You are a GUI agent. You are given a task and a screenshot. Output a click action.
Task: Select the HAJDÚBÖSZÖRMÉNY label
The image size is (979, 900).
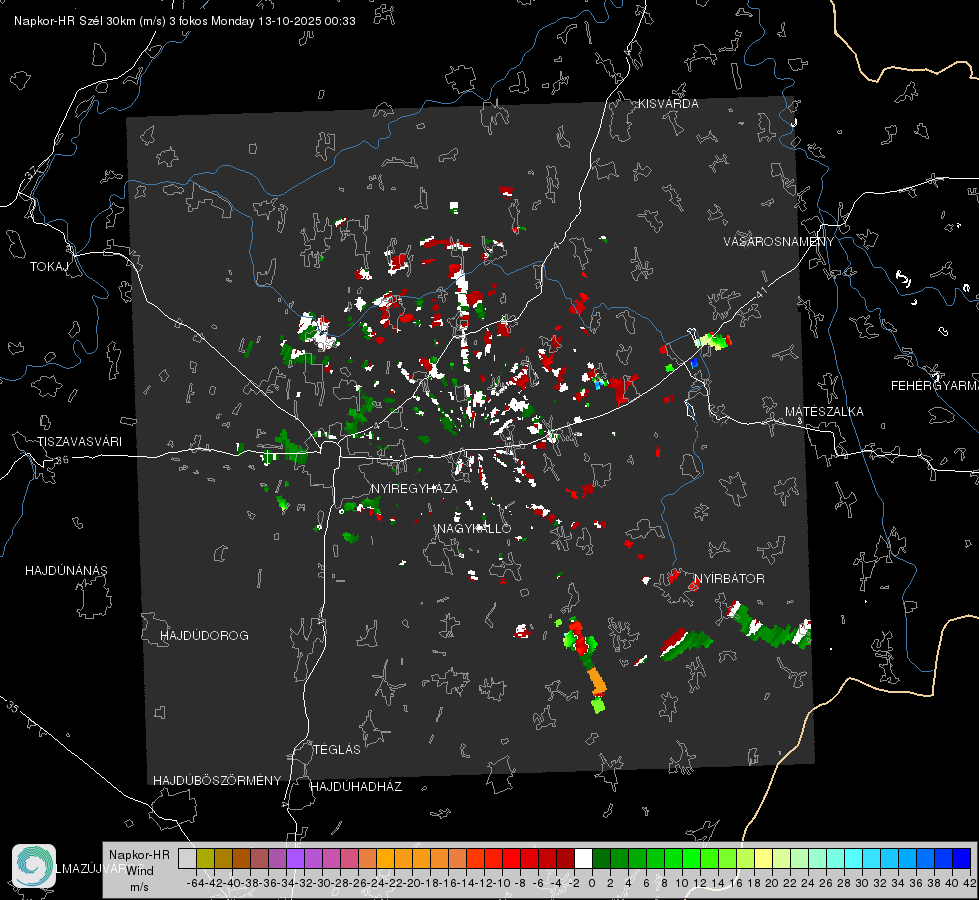pos(217,780)
